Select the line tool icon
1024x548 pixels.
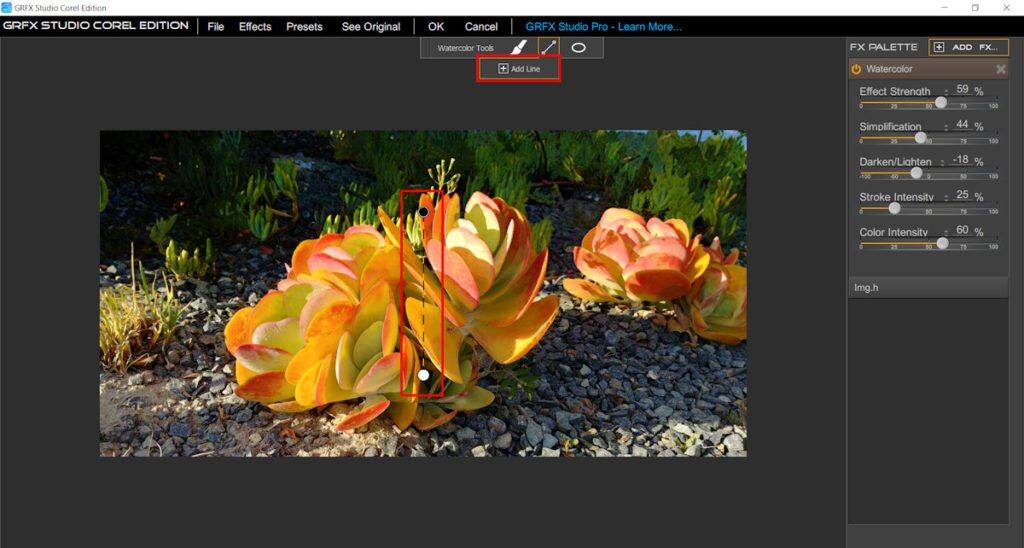click(x=548, y=47)
